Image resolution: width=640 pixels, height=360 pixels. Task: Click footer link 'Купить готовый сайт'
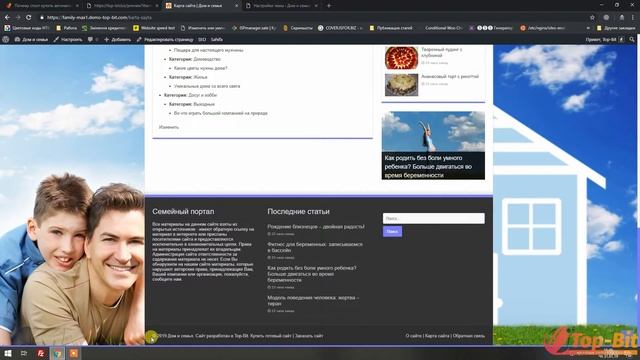point(271,336)
